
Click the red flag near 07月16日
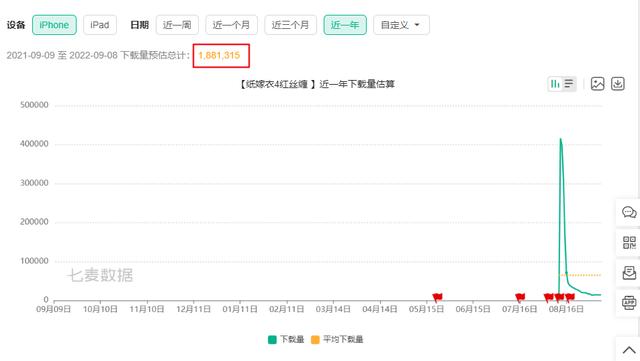click(520, 297)
